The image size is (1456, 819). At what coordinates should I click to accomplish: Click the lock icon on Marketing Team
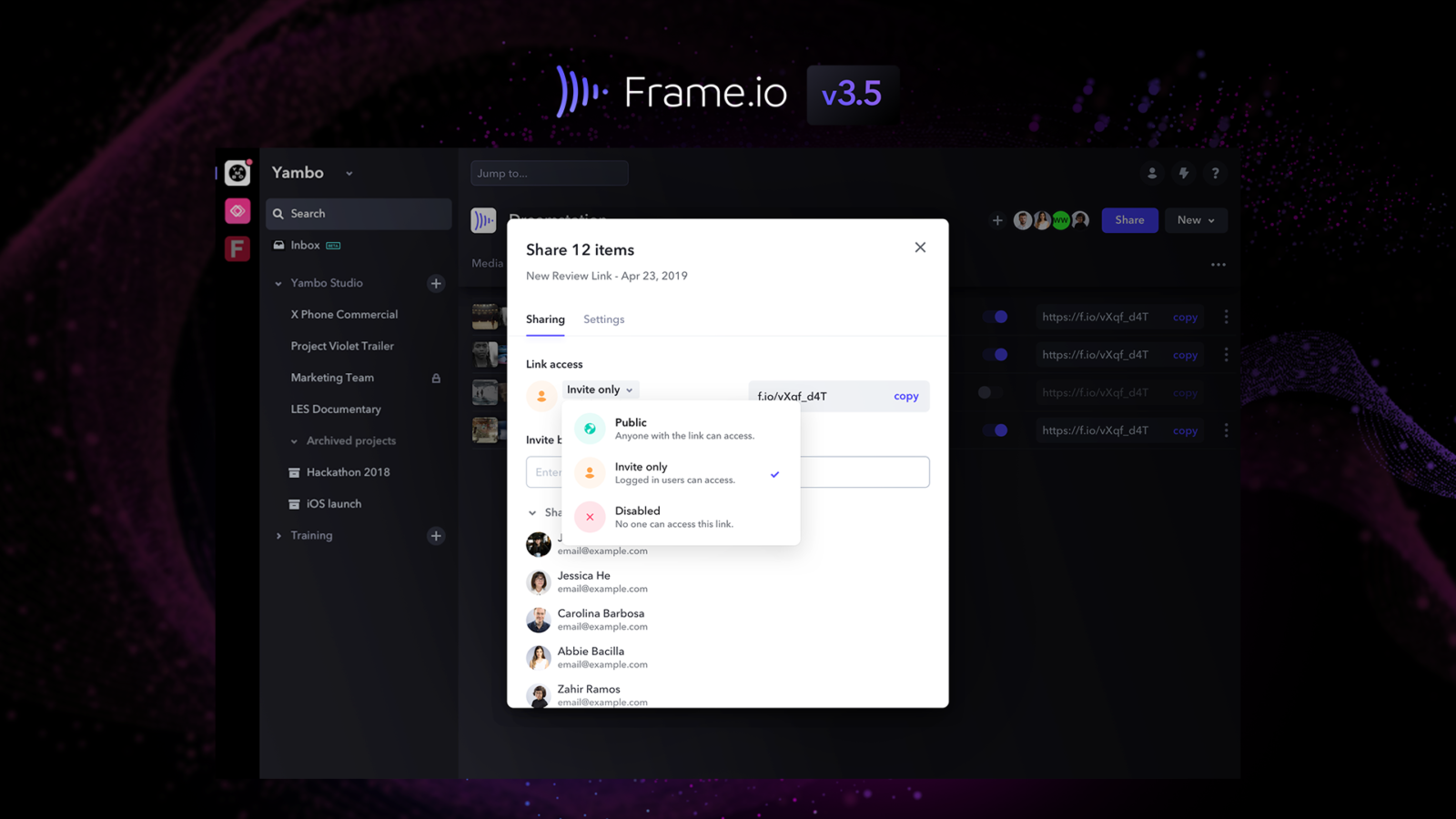pyautogui.click(x=438, y=377)
